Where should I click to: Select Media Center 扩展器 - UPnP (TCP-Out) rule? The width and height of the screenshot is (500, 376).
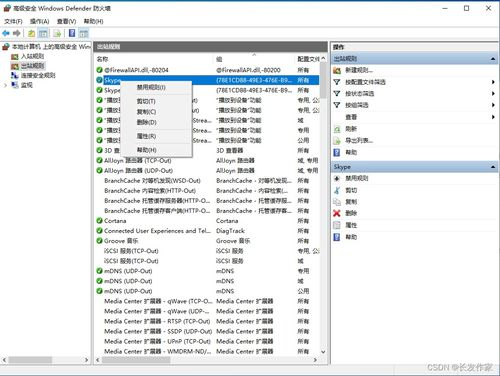pyautogui.click(x=157, y=341)
